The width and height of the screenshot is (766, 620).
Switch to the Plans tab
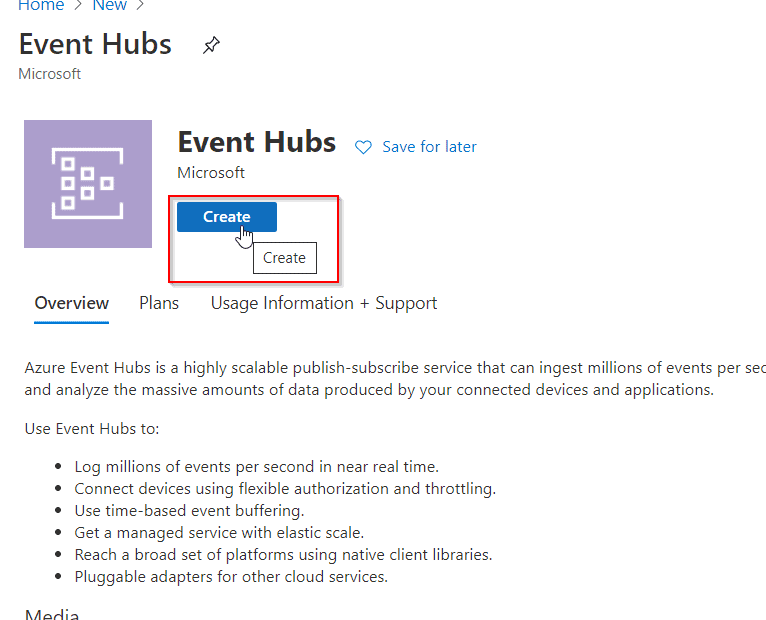click(159, 303)
